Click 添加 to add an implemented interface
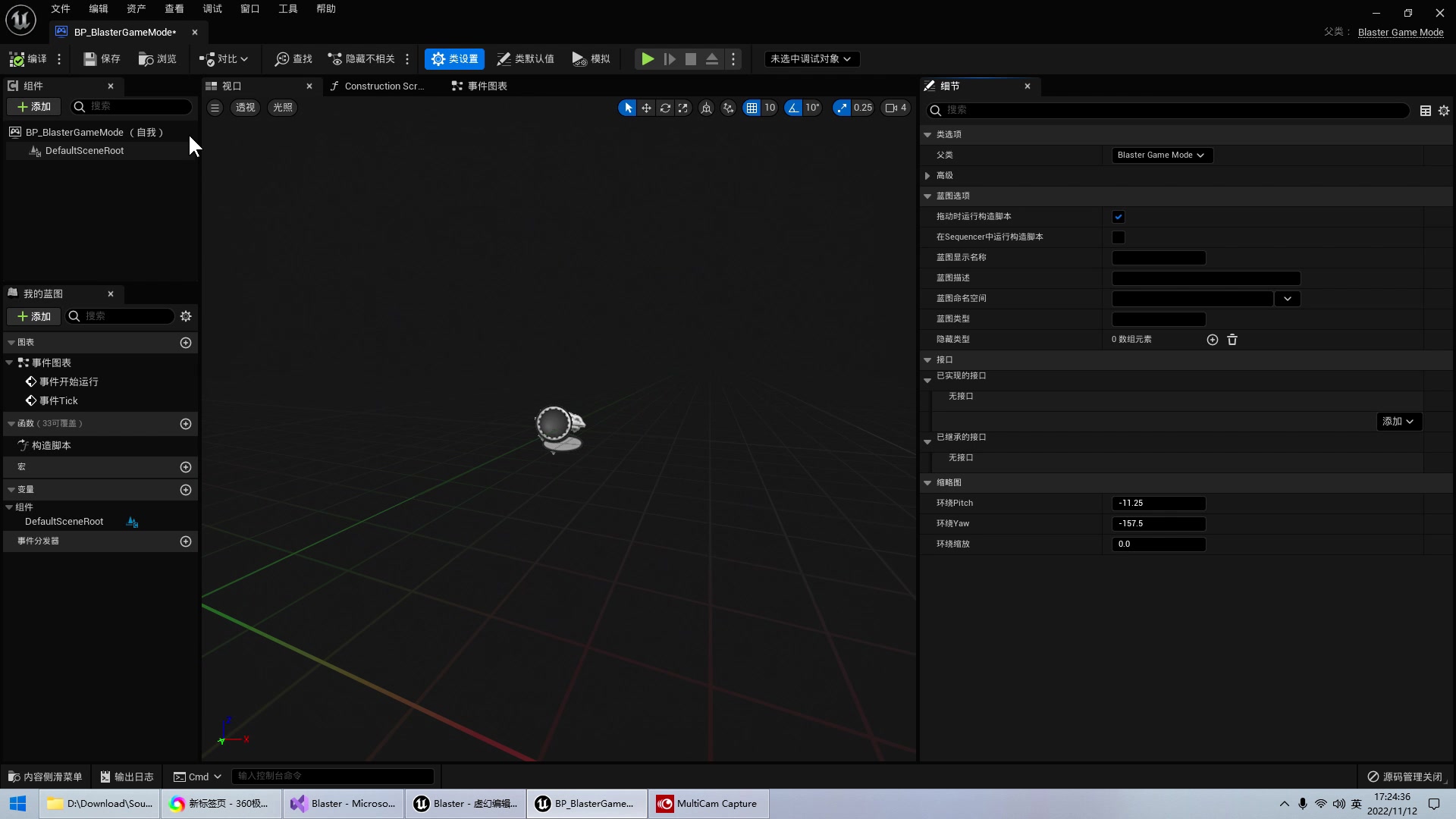This screenshot has width=1456, height=819. (1398, 421)
